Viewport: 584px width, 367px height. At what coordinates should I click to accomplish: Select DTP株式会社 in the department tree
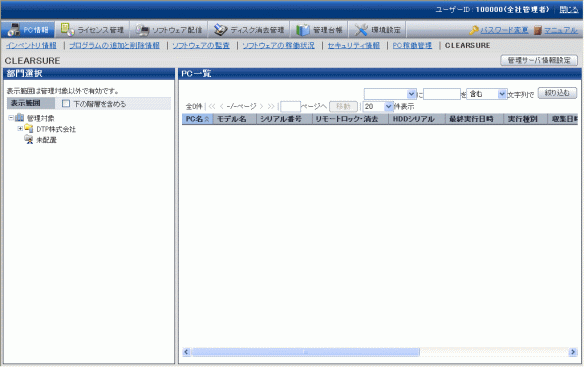pos(56,129)
